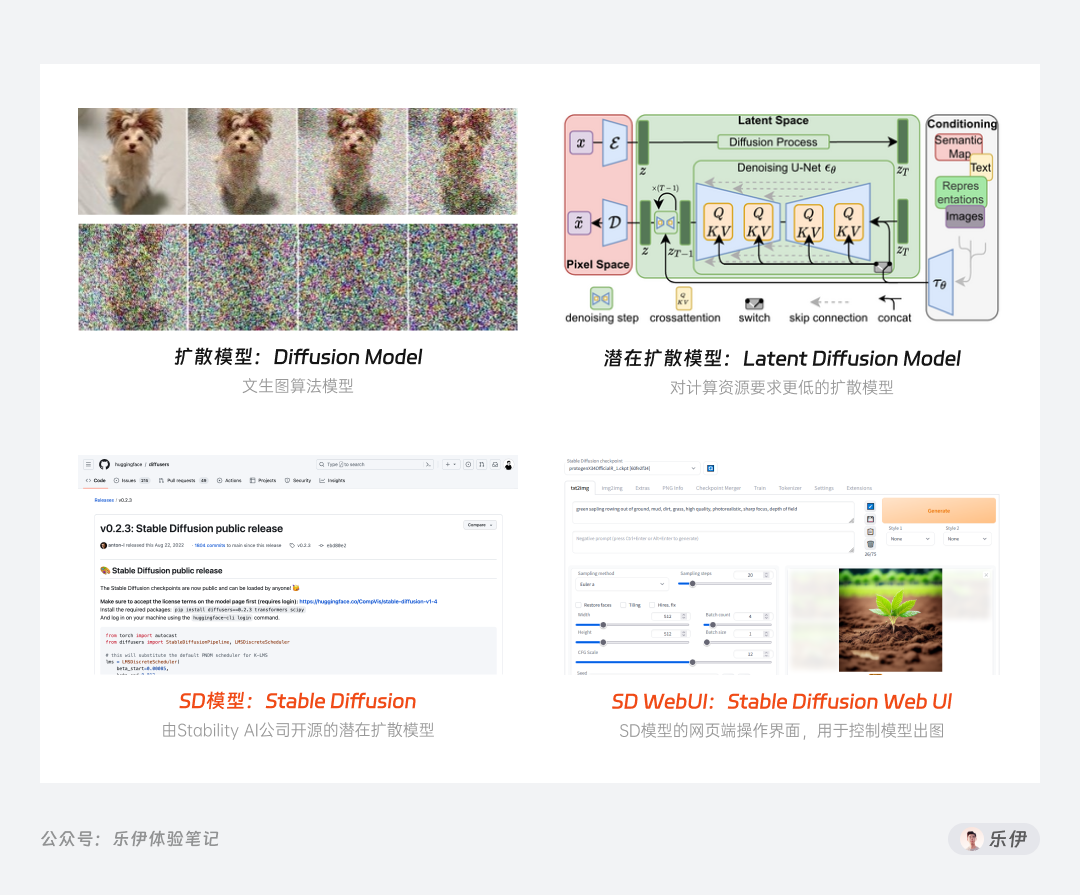
Task: Open the Style 1 dropdown set to None
Action: 909,539
